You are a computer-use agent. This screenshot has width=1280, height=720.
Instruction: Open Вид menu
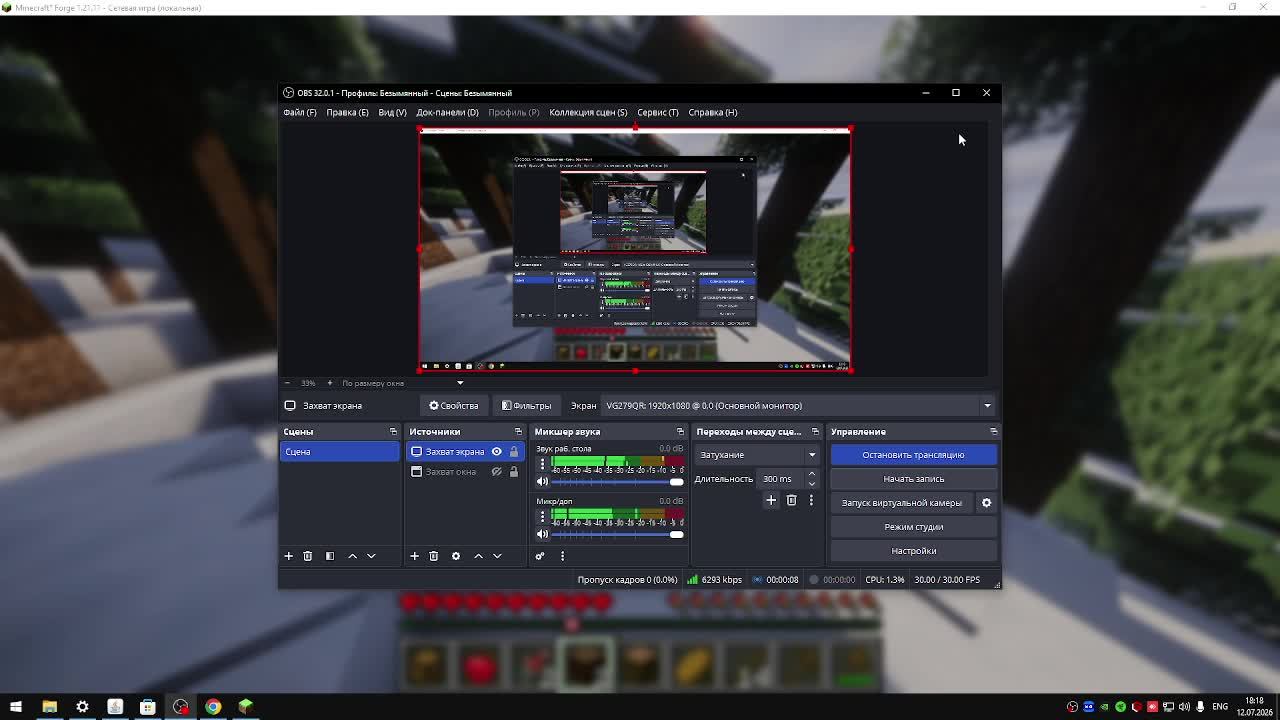(392, 112)
